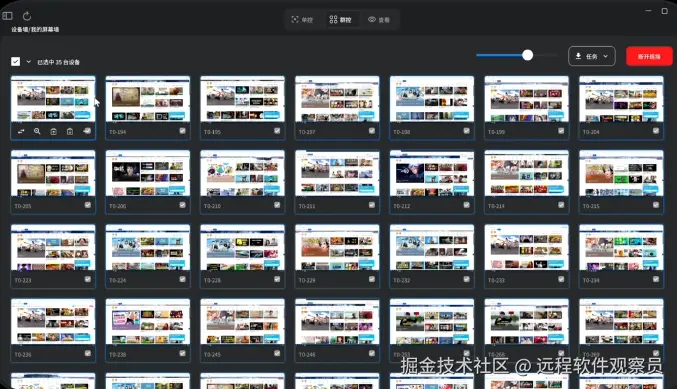Click the swap arrows icon on hovered device
Screen dimensions: 677x389
pos(21,131)
